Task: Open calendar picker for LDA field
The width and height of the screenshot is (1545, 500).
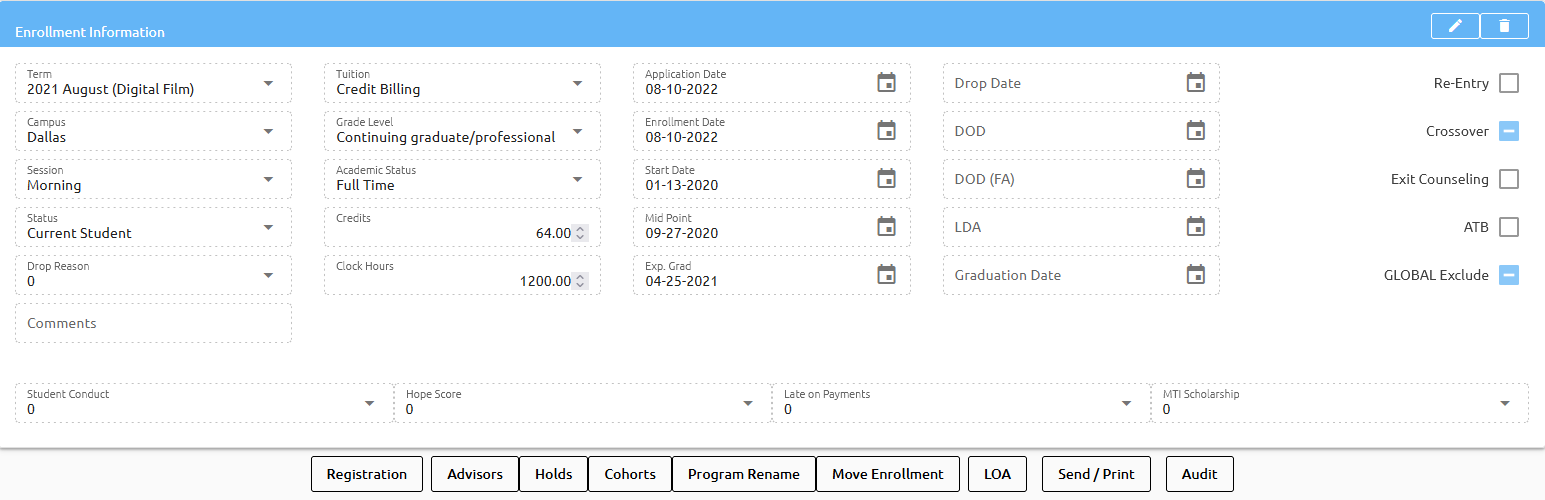Action: pyautogui.click(x=1195, y=226)
